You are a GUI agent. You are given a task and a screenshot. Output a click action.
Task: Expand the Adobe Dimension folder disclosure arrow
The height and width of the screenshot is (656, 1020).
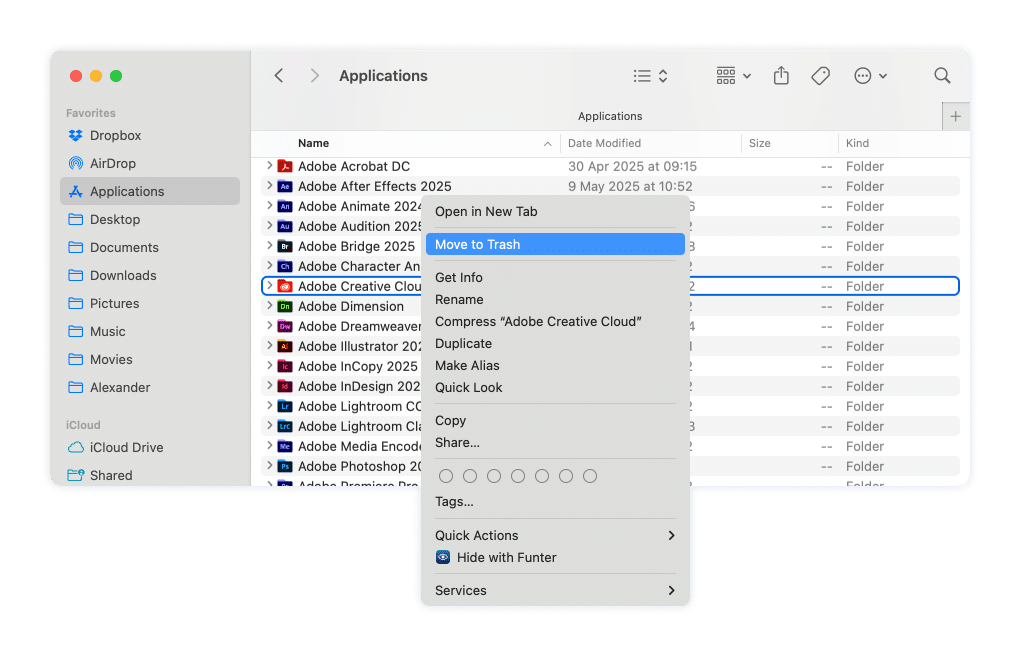pyautogui.click(x=269, y=306)
